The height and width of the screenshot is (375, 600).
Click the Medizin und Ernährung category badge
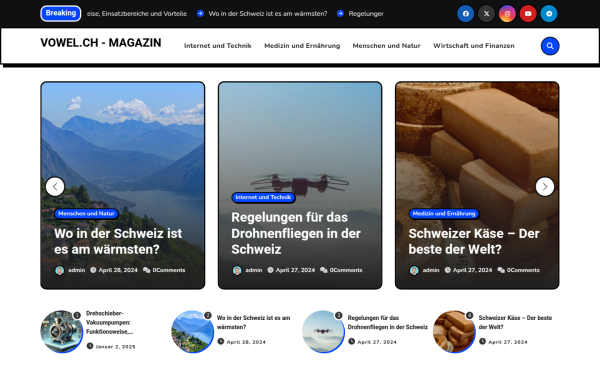coord(444,214)
